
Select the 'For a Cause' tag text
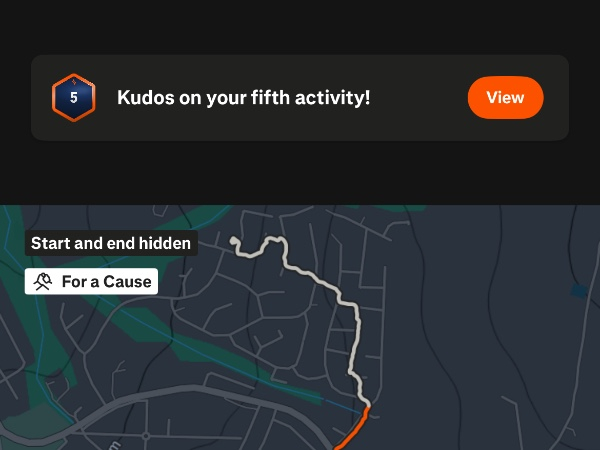click(106, 282)
